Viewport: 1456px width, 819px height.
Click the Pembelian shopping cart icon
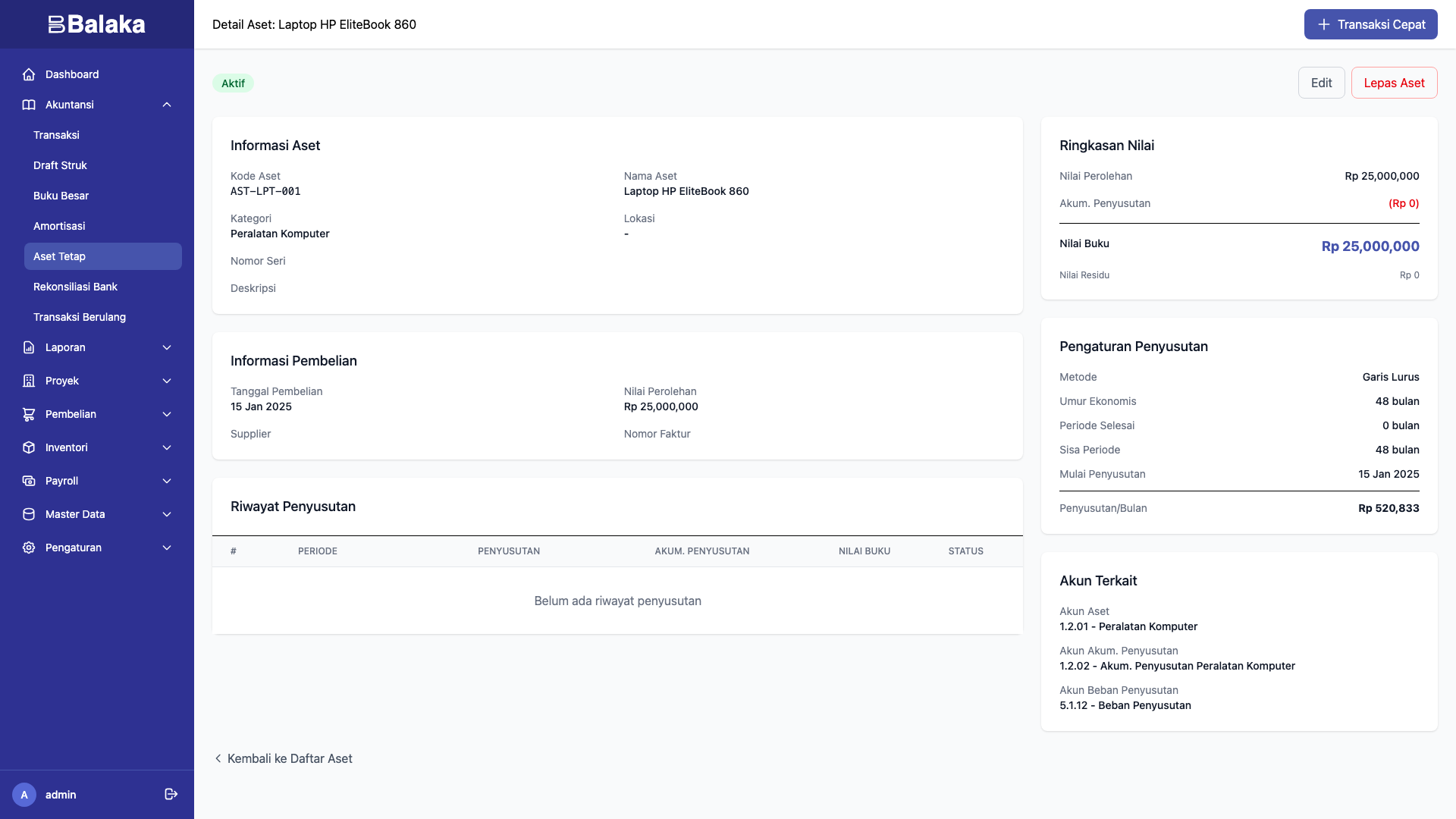pyautogui.click(x=29, y=414)
